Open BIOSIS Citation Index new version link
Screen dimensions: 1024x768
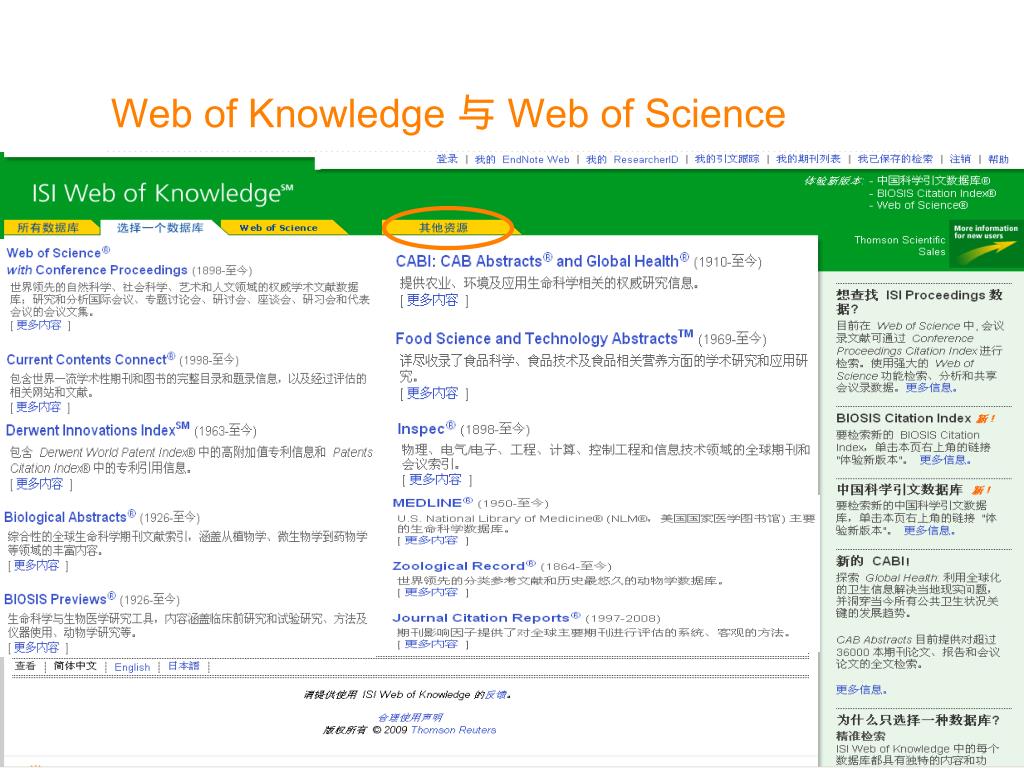tap(936, 193)
